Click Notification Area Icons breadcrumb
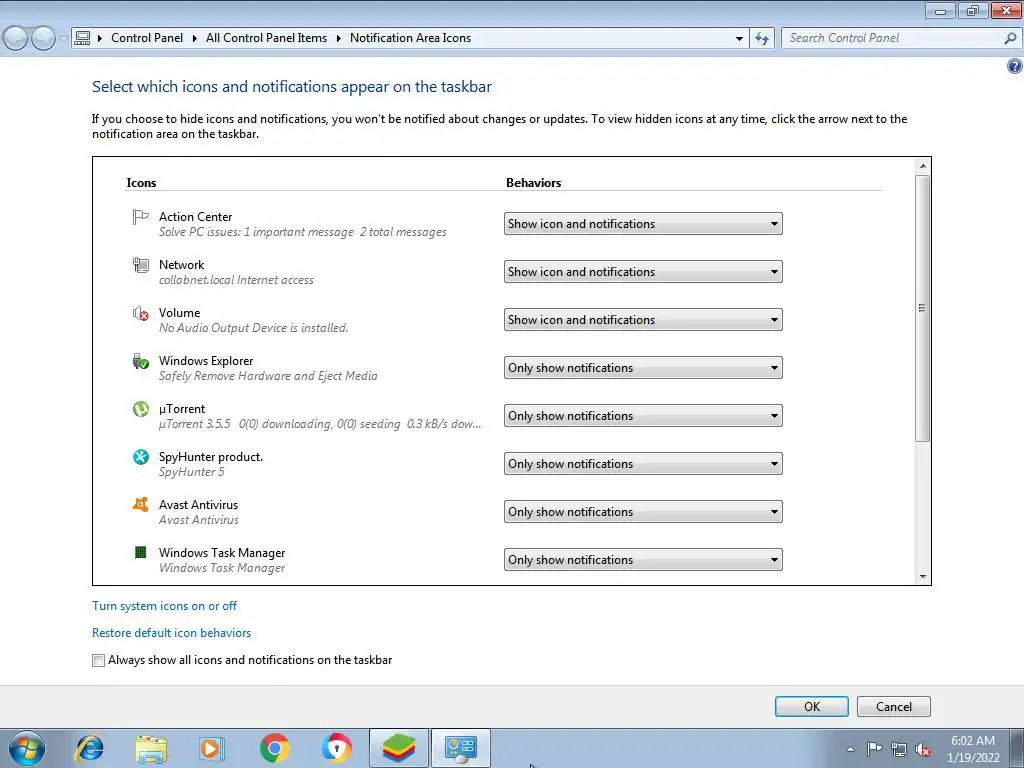Screen dimensions: 1024x768 click(410, 38)
